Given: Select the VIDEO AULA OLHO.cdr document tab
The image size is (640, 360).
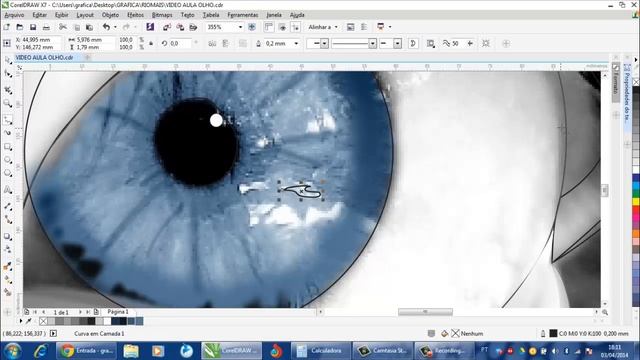Looking at the screenshot, I should tap(44, 58).
